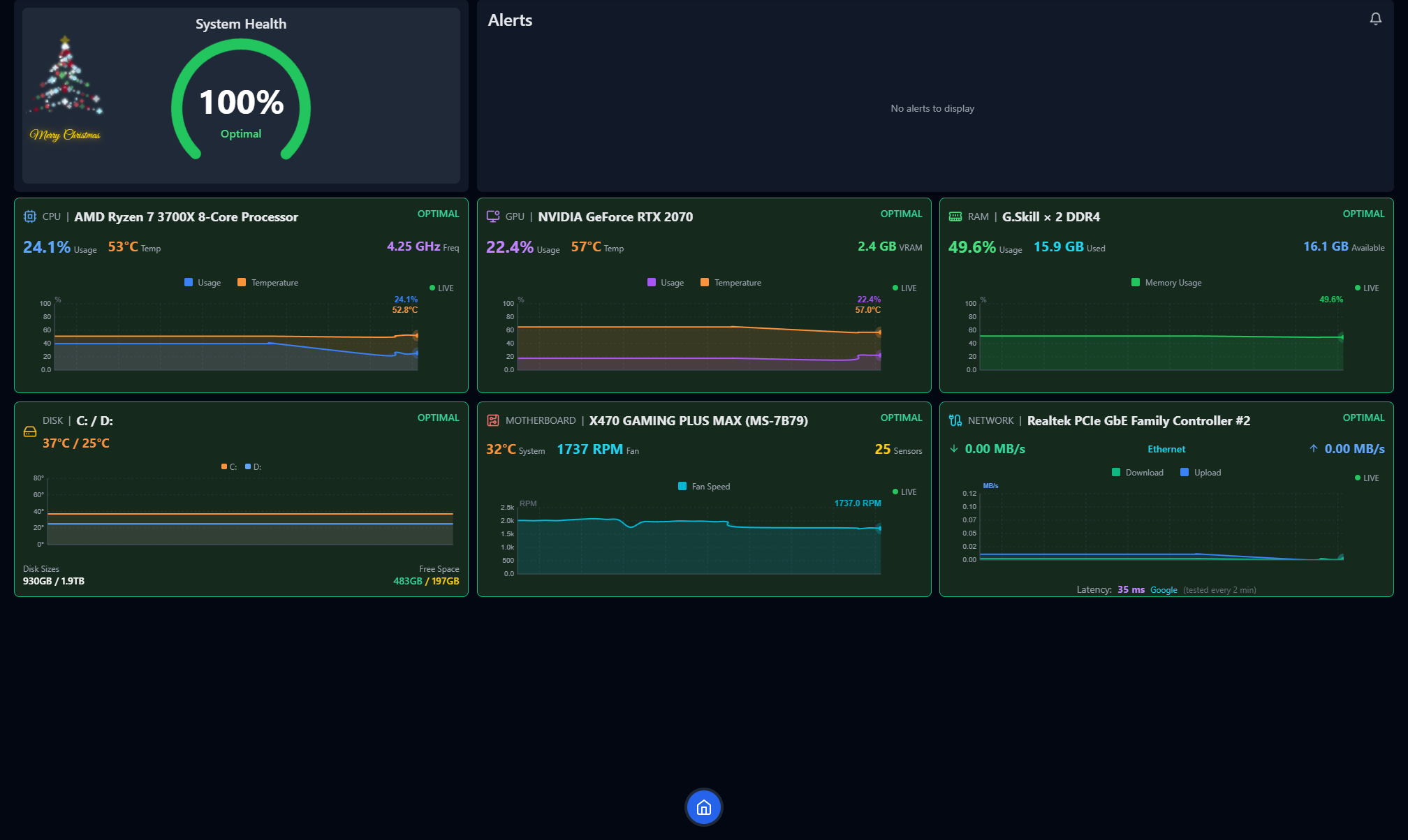Click the RAM memory module icon
Viewport: 1408px width, 840px height.
click(x=955, y=216)
